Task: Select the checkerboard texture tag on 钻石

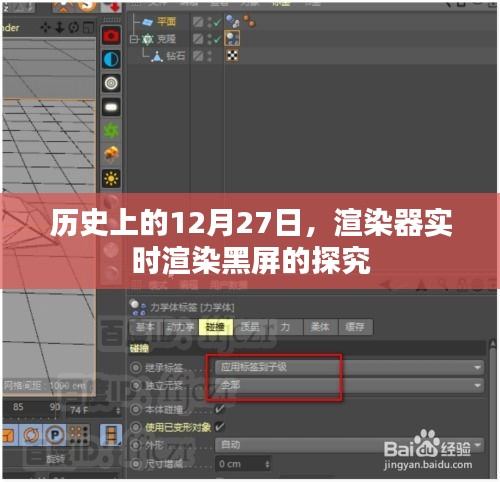Action: click(x=232, y=55)
